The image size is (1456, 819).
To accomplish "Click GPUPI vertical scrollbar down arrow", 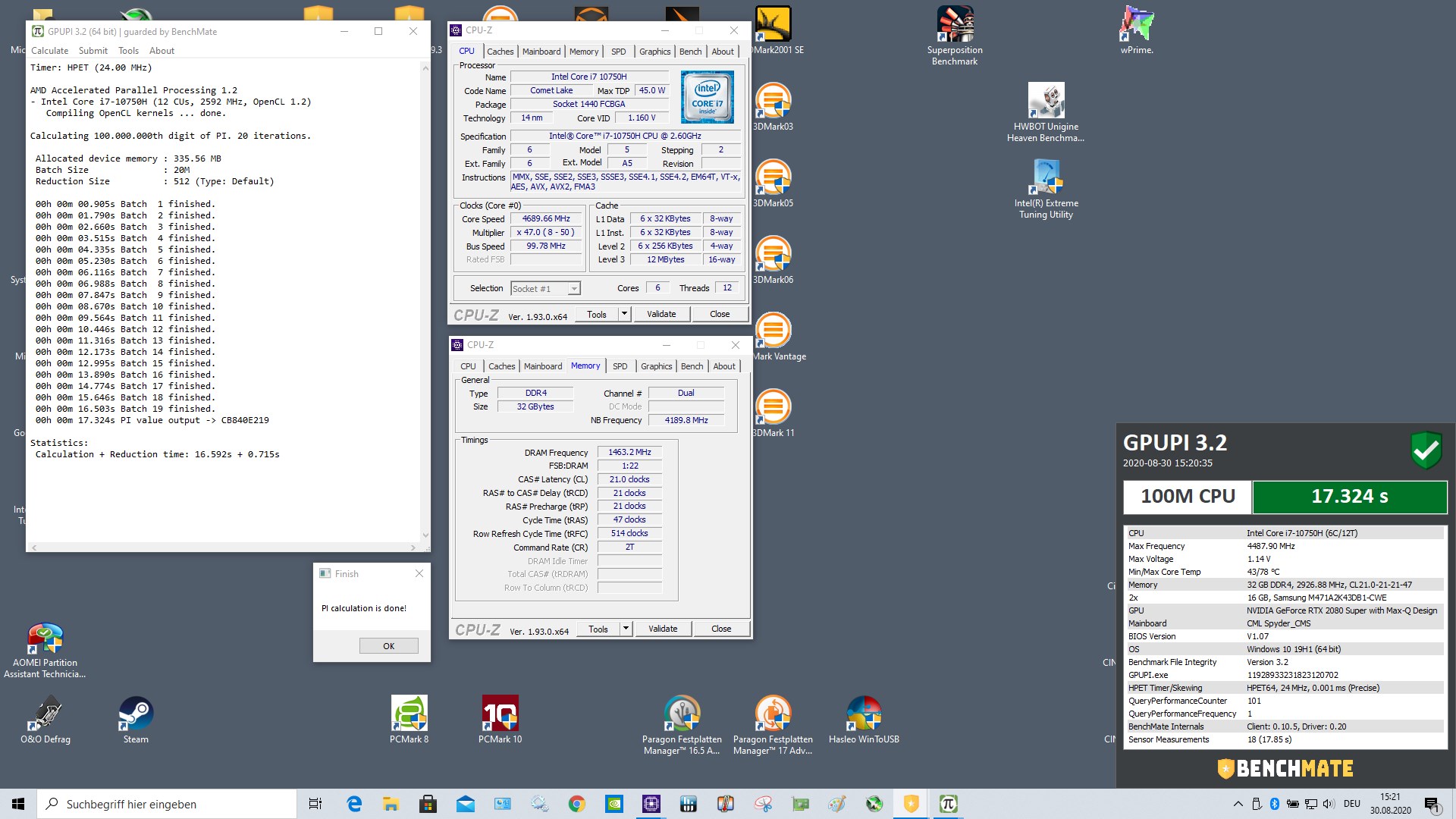I will click(425, 535).
